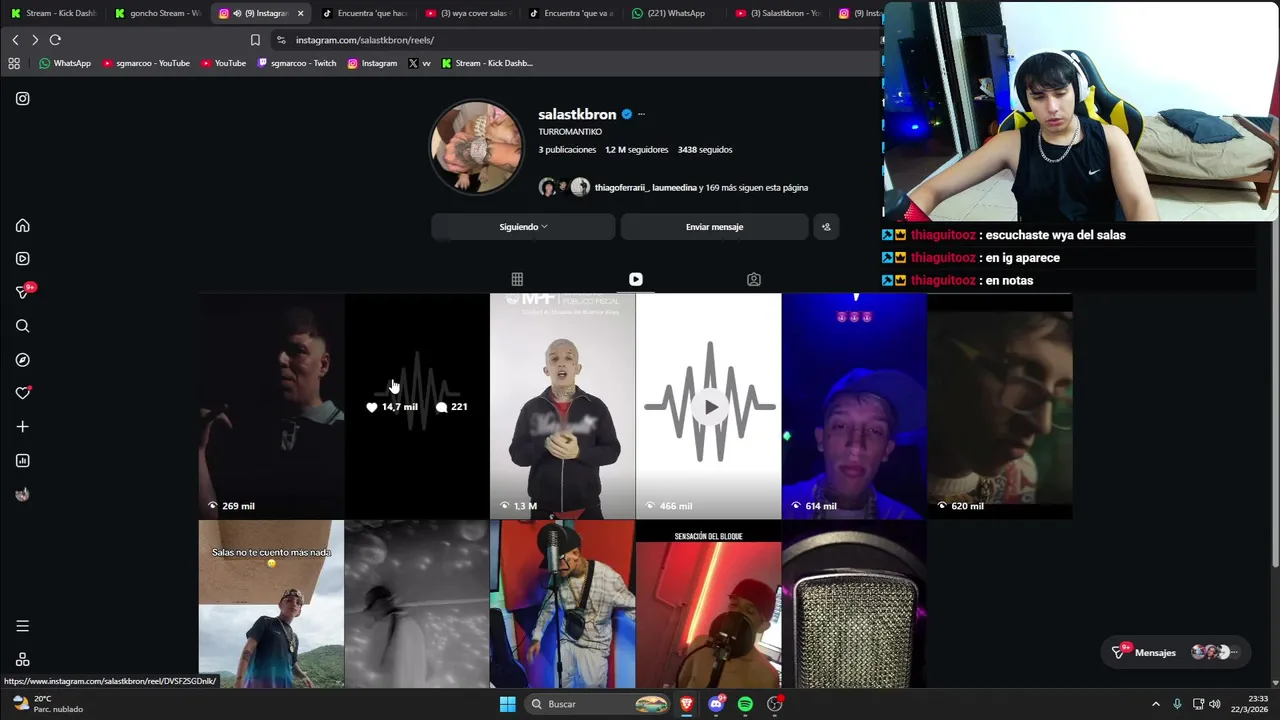1280x720 pixels.
Task: Open the More hamburger menu in sidebar
Action: click(22, 626)
